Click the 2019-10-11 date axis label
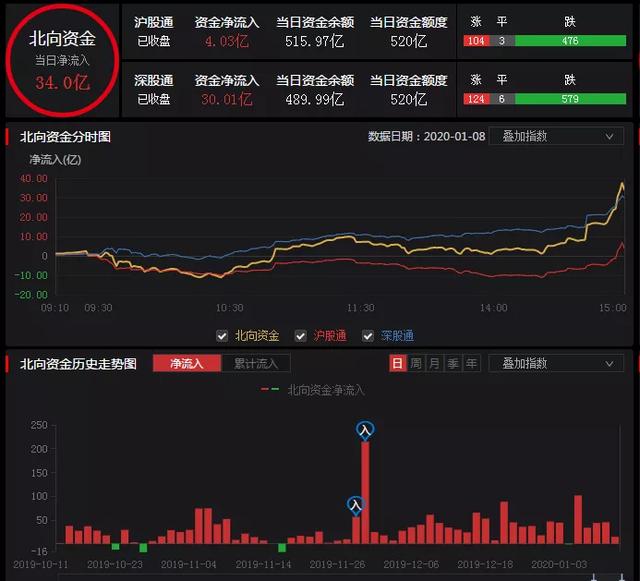Screen dimensions: 640x581 (x=41, y=564)
